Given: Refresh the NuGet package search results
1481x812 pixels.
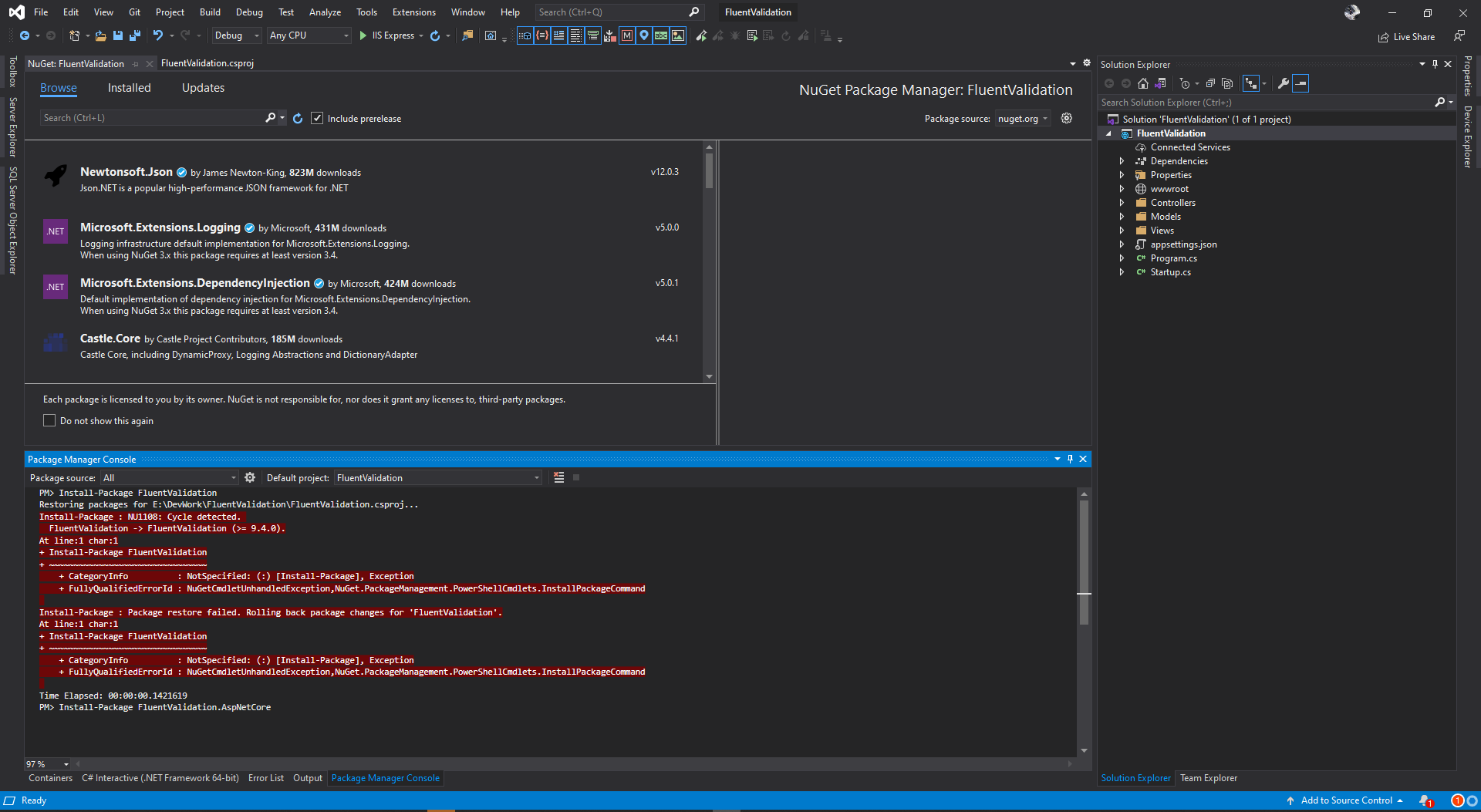Looking at the screenshot, I should point(298,118).
